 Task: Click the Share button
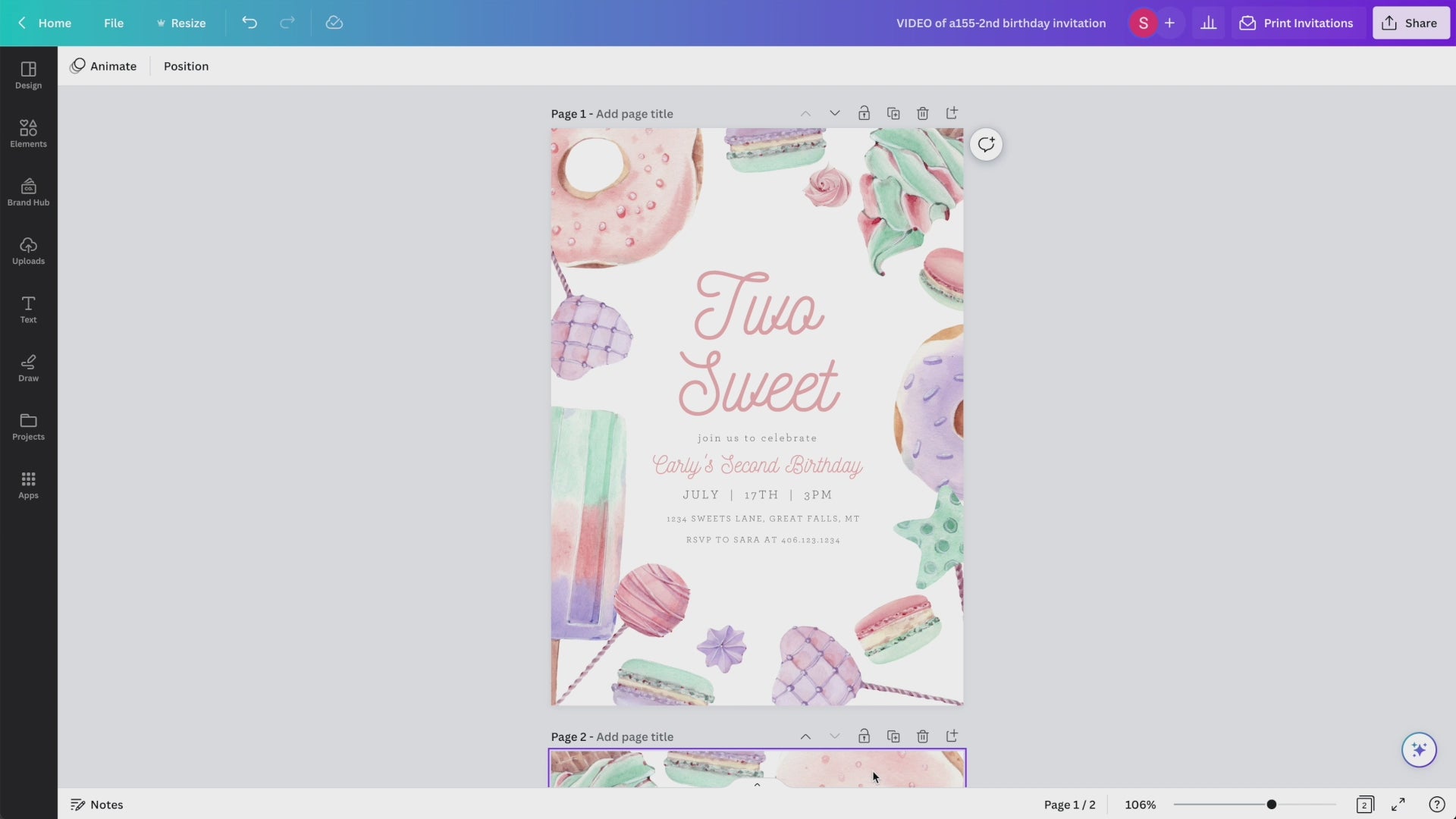(x=1410, y=23)
